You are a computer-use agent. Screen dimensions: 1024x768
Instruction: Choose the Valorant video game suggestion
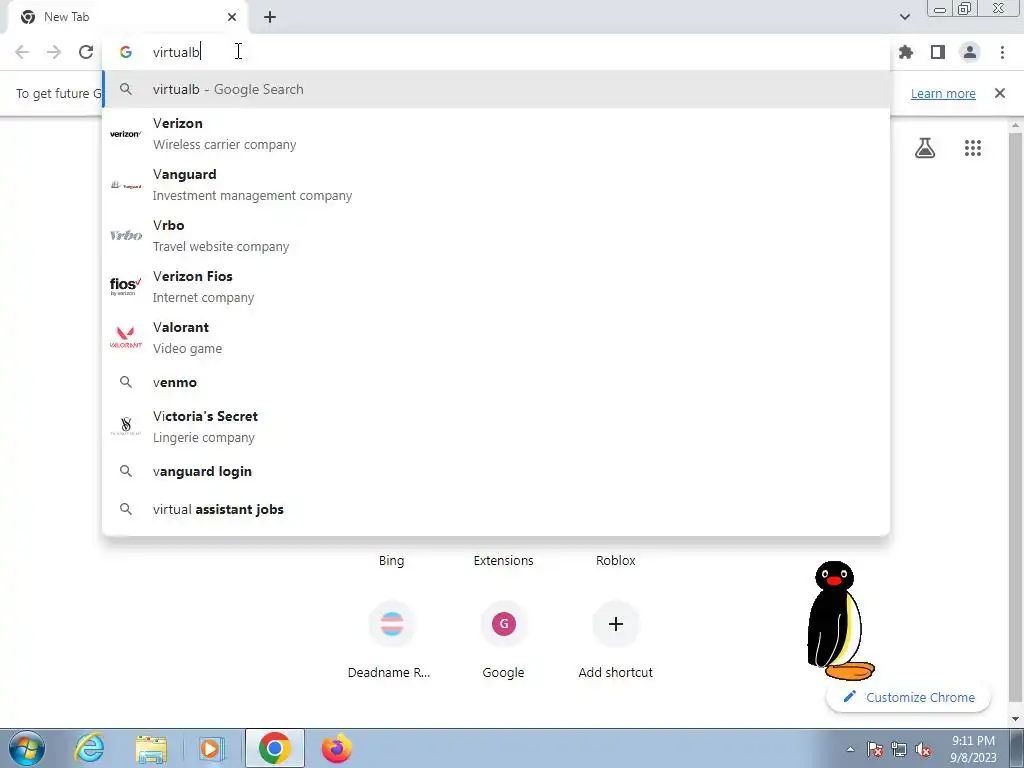click(496, 338)
